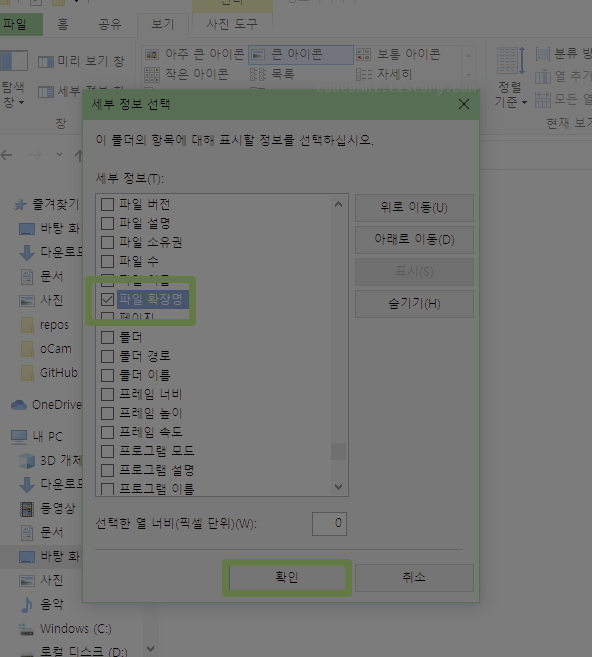The image size is (592, 657).
Task: Confirm with the 확인 button
Action: point(287,578)
